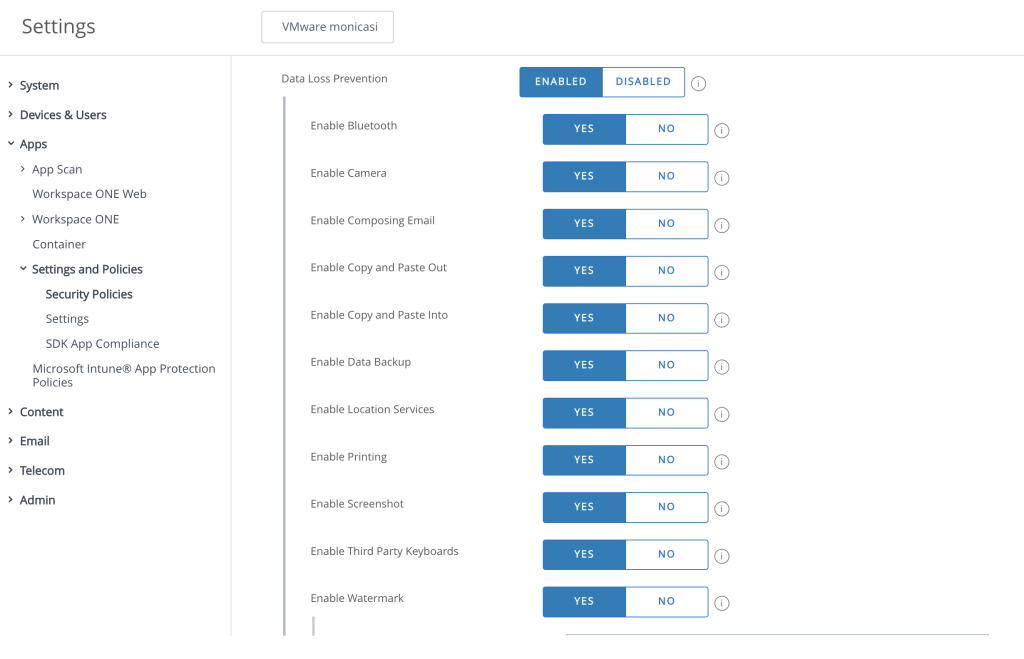Expand the Devices & Users section

(63, 115)
